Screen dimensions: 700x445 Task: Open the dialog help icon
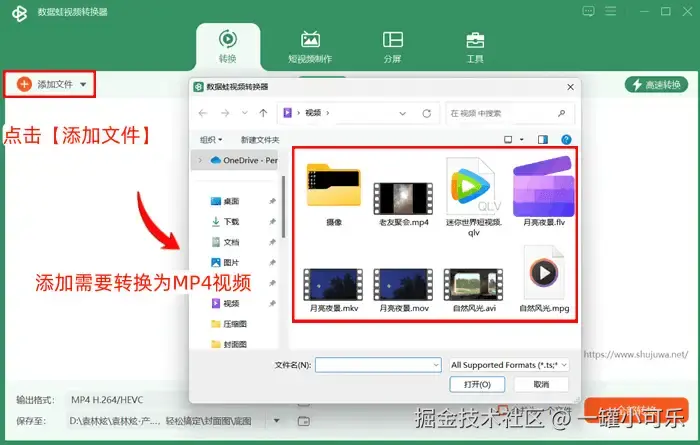tap(566, 140)
